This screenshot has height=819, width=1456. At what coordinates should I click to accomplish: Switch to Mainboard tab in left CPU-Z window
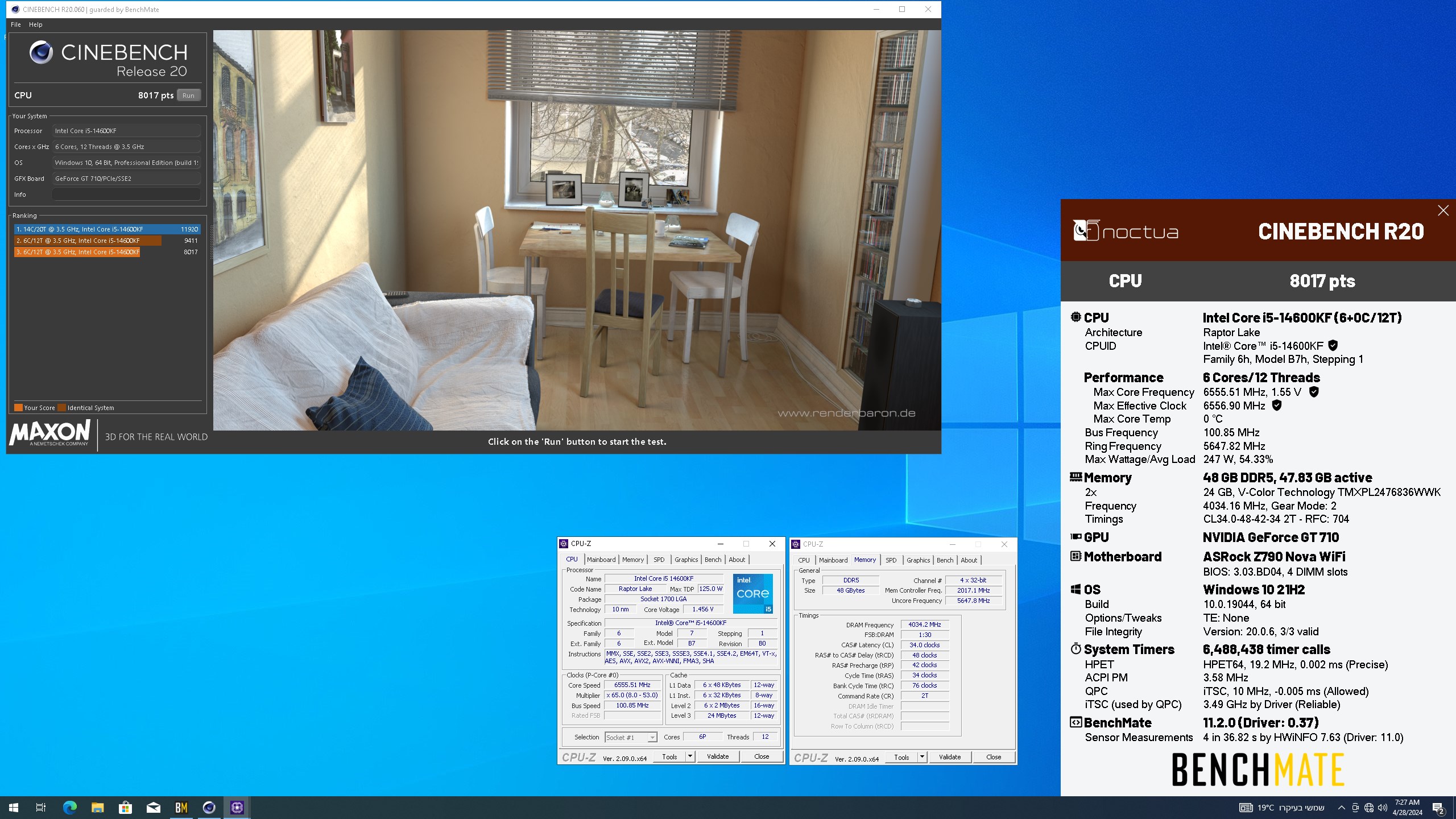tap(601, 560)
